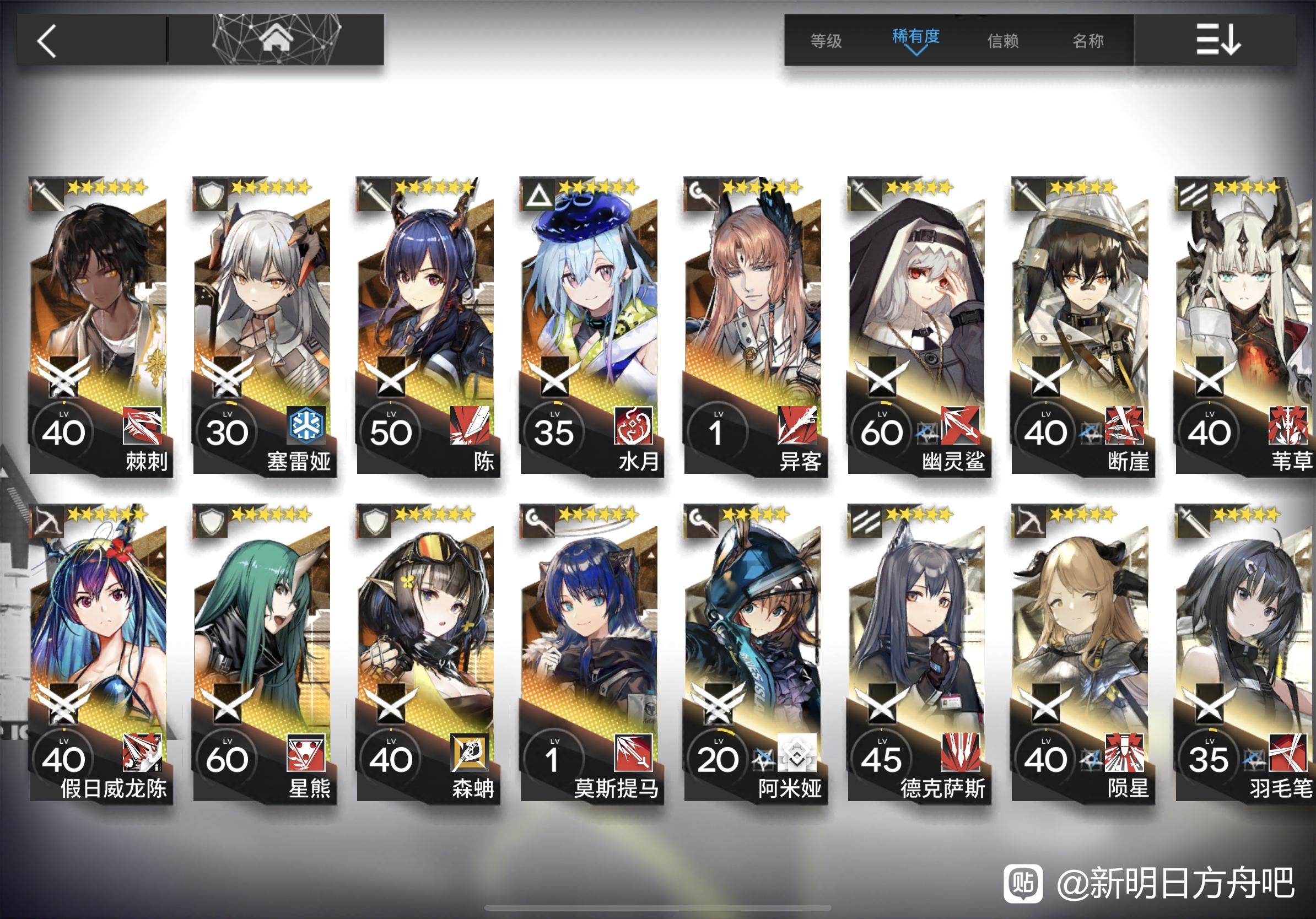Sort by 等级 level tab
The image size is (1316, 919).
826,41
